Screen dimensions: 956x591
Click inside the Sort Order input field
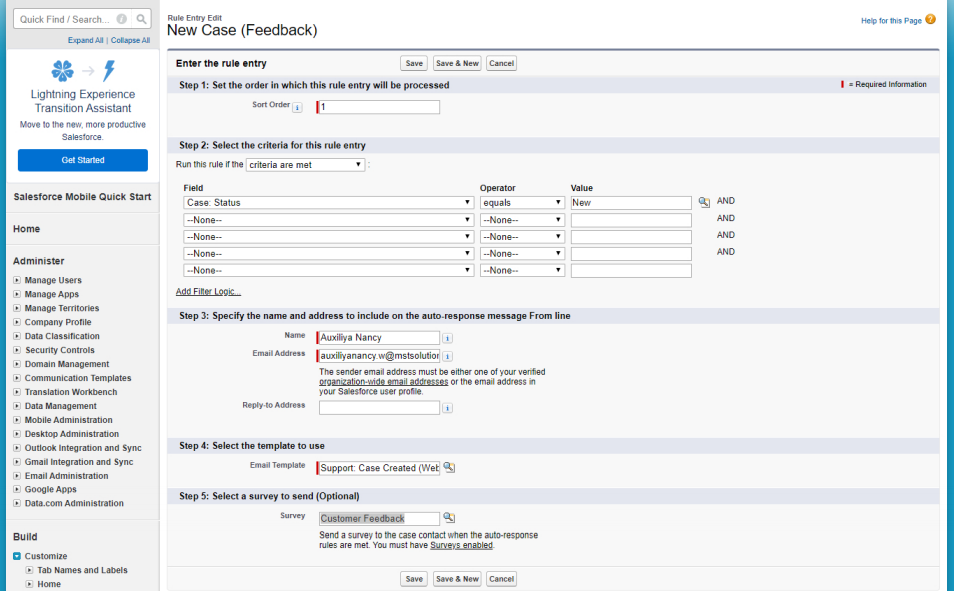pyautogui.click(x=377, y=106)
